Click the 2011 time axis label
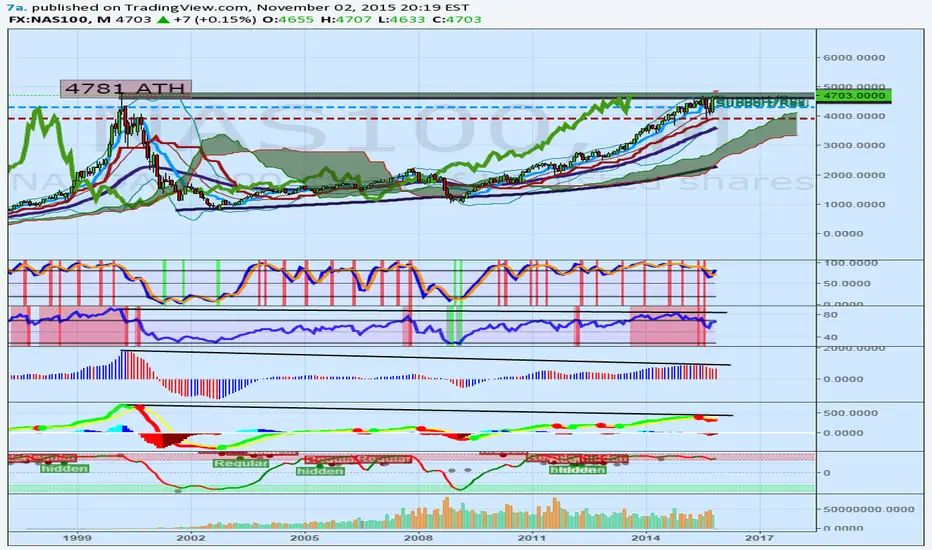Viewport: 932px width, 550px height. tap(531, 538)
